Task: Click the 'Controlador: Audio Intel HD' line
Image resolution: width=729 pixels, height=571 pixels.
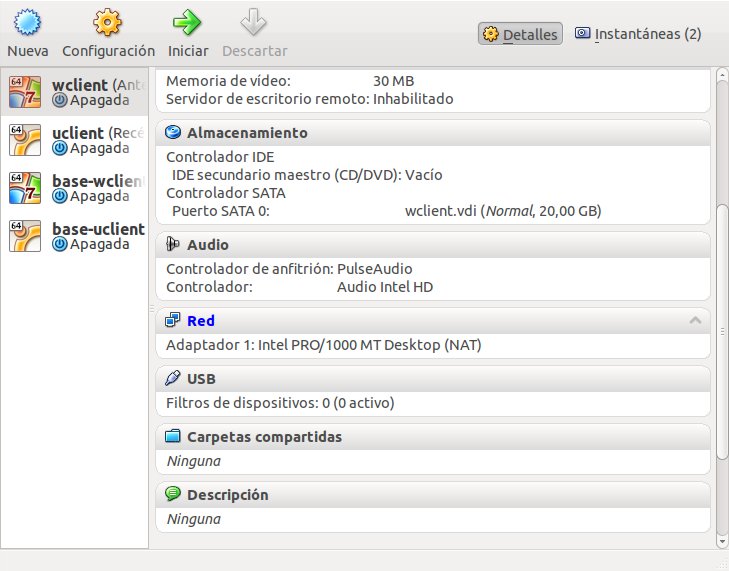Action: [x=299, y=287]
